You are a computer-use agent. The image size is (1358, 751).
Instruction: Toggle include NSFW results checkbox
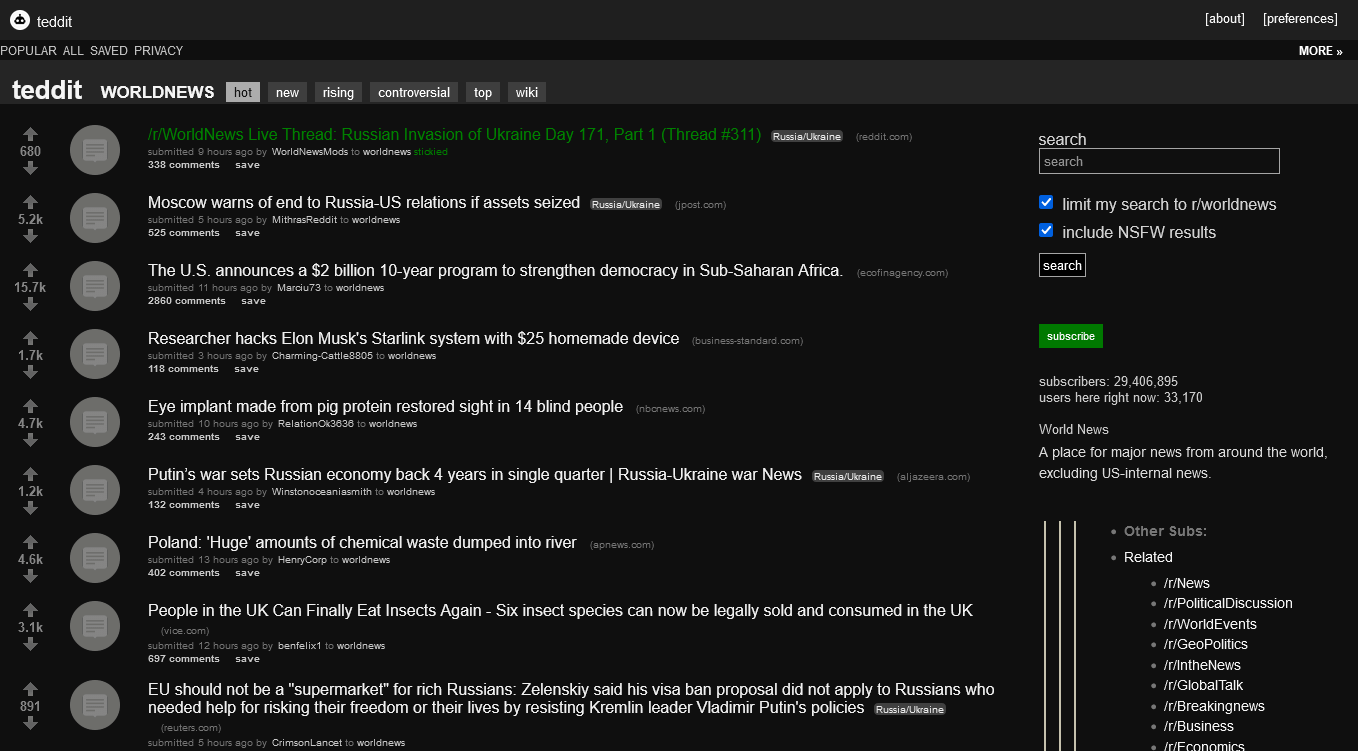click(1046, 230)
